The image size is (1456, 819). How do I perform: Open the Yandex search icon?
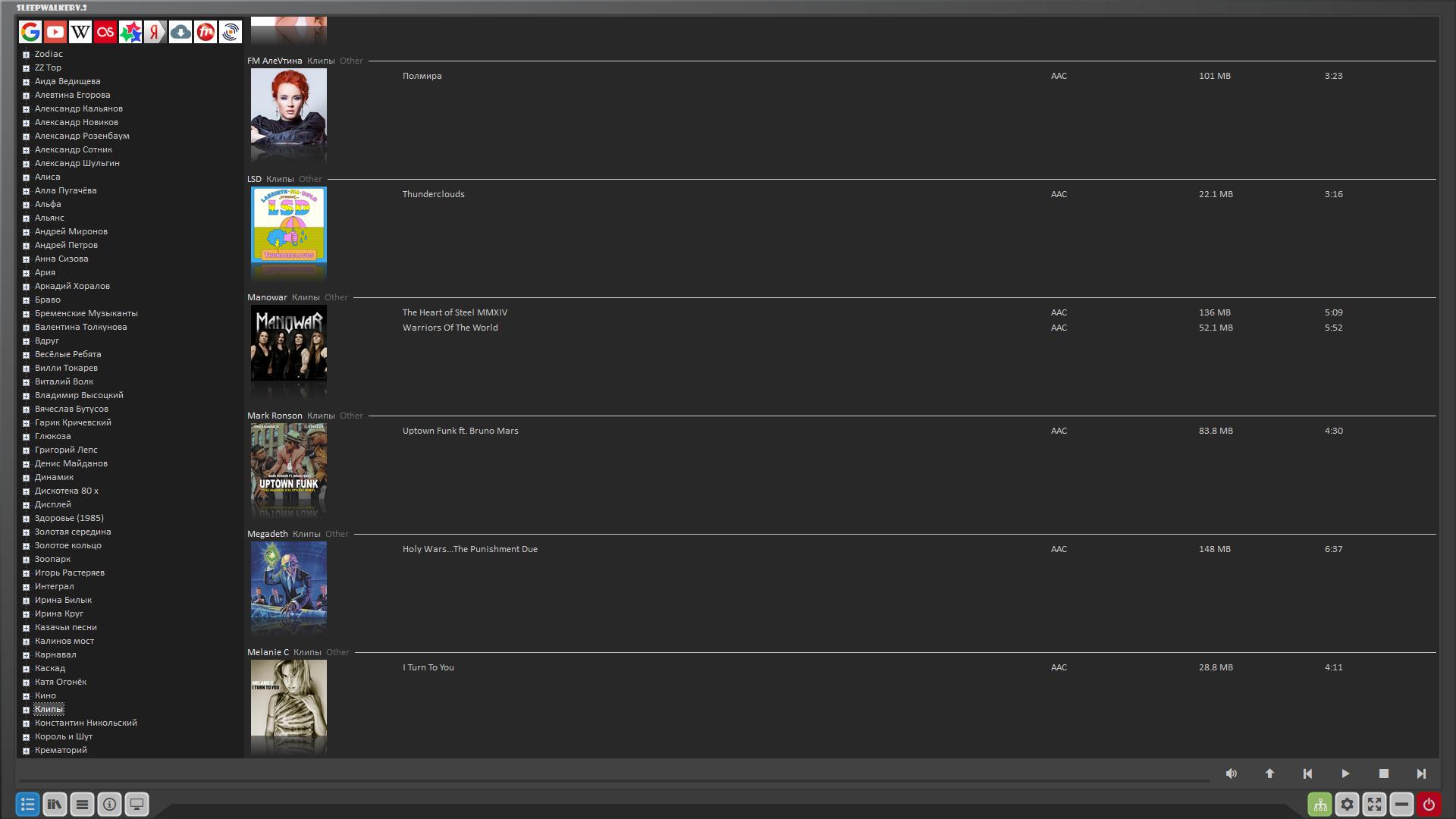155,32
